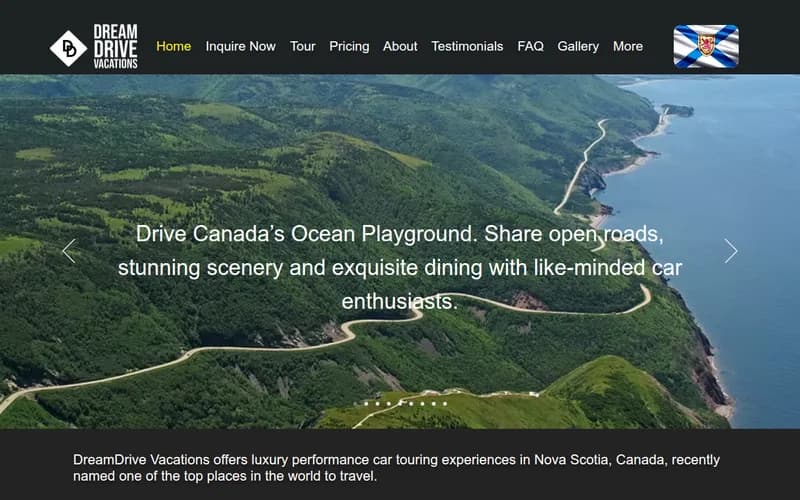Open the Testimonials page
This screenshot has width=800, height=500.
click(x=467, y=46)
